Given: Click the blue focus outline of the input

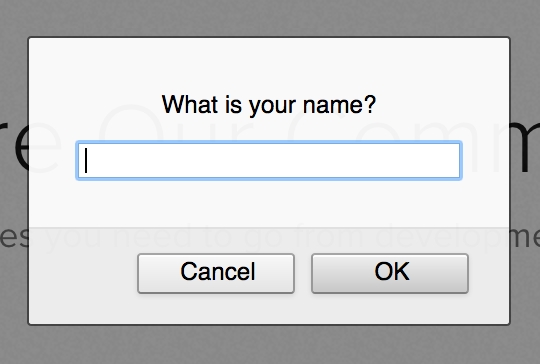Looking at the screenshot, I should coord(269,143).
